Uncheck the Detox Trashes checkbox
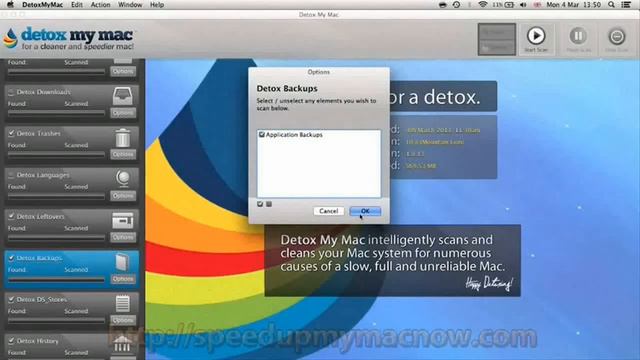 [11, 133]
